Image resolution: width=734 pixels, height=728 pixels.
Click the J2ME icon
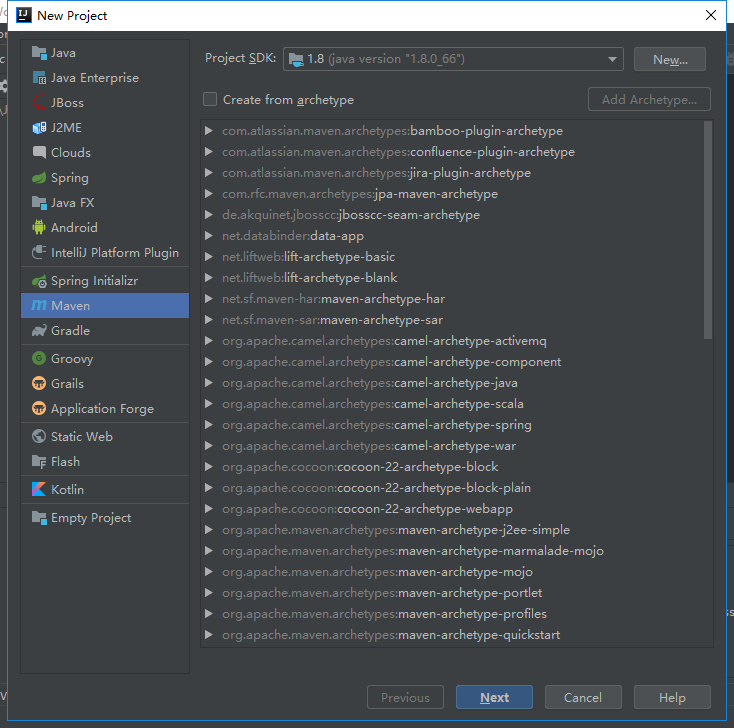click(39, 128)
